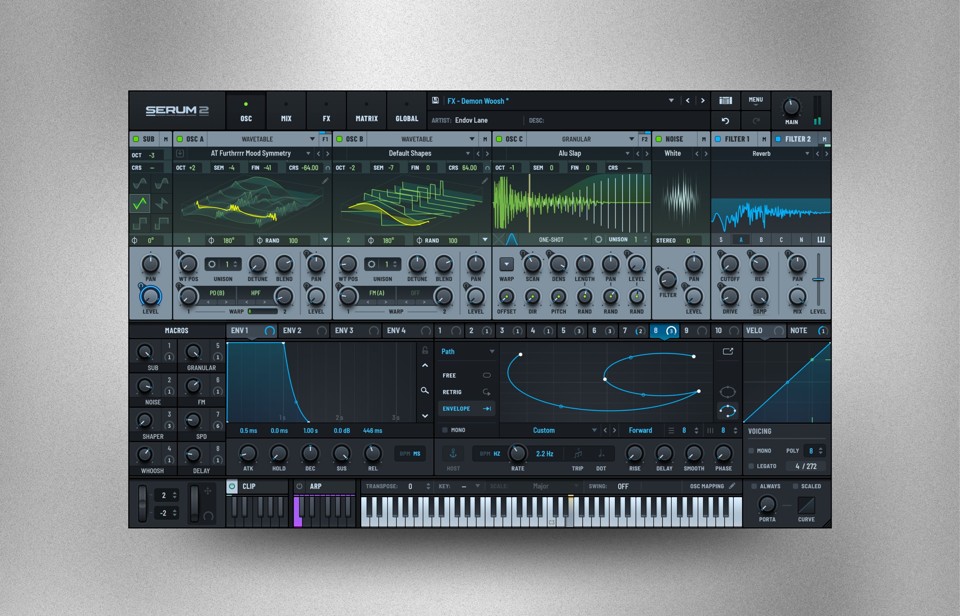Click the OSC C bell window icon
This screenshot has height=616, width=960.
click(512, 239)
